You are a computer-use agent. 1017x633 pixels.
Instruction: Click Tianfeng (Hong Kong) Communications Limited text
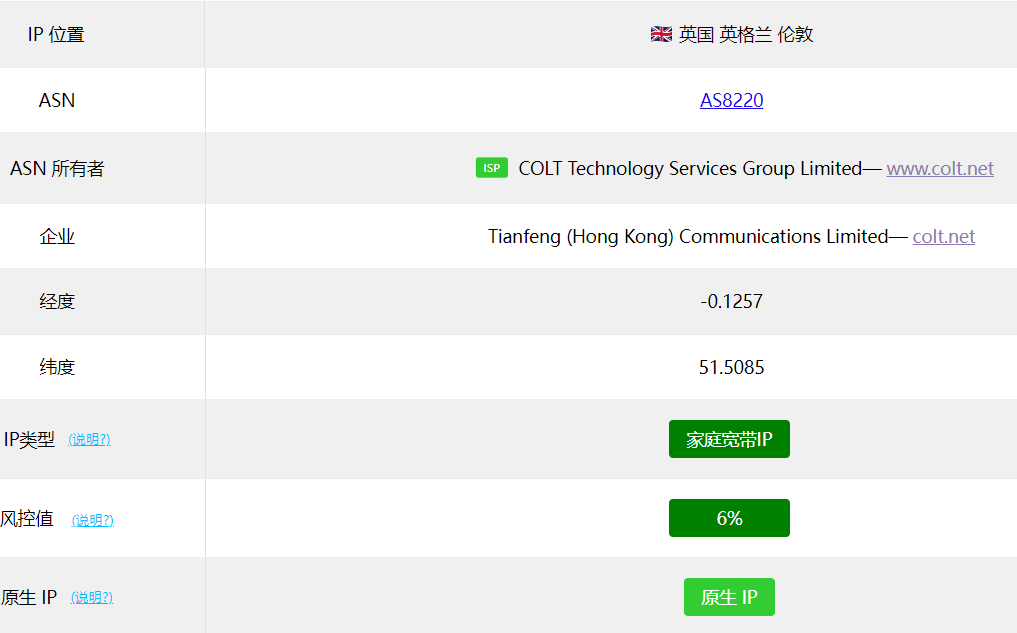pyautogui.click(x=687, y=236)
